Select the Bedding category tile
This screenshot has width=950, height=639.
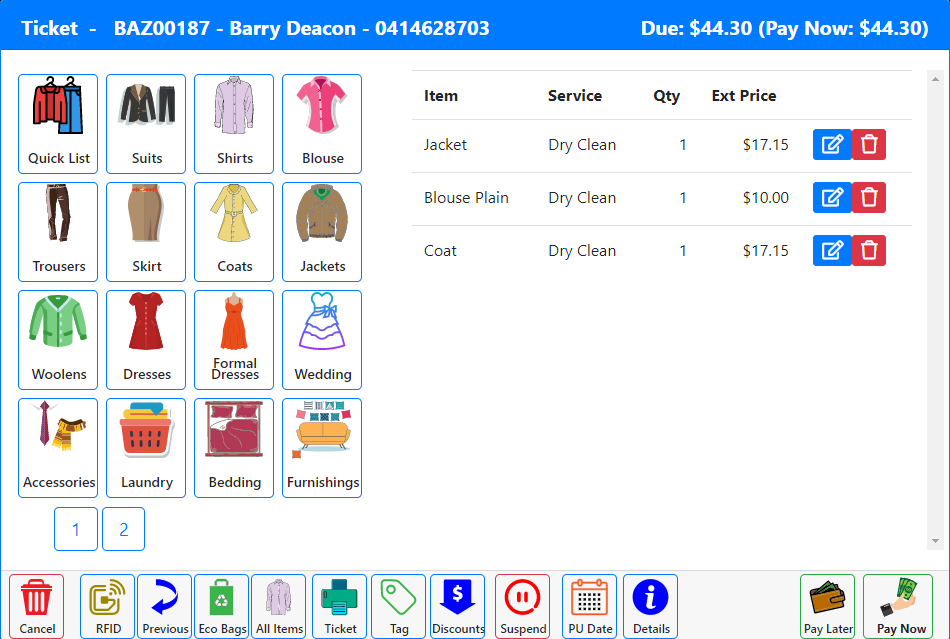coord(234,448)
